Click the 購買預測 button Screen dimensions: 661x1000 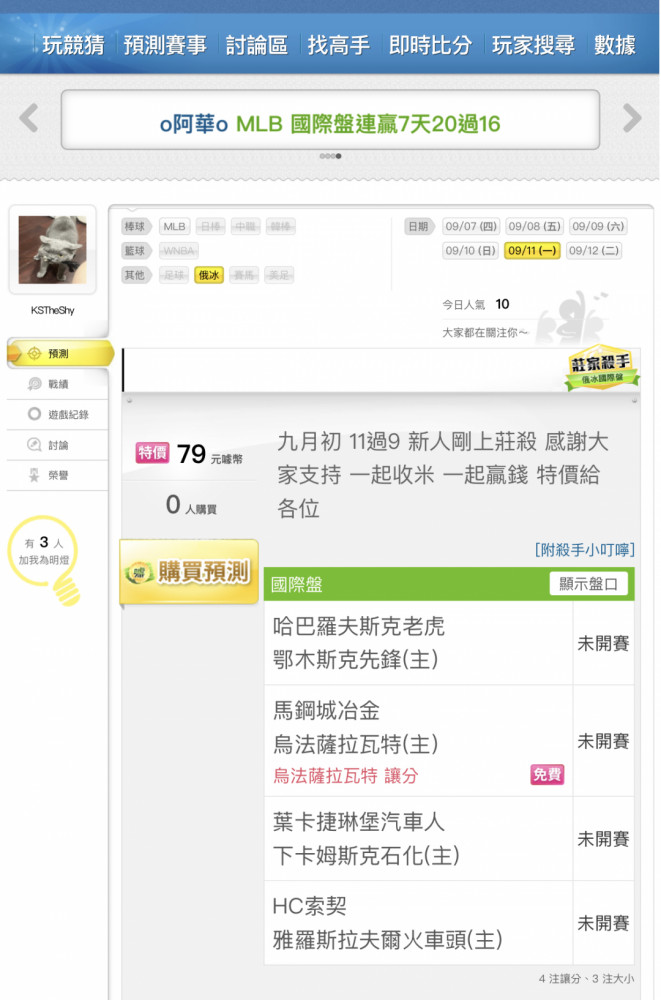(189, 571)
